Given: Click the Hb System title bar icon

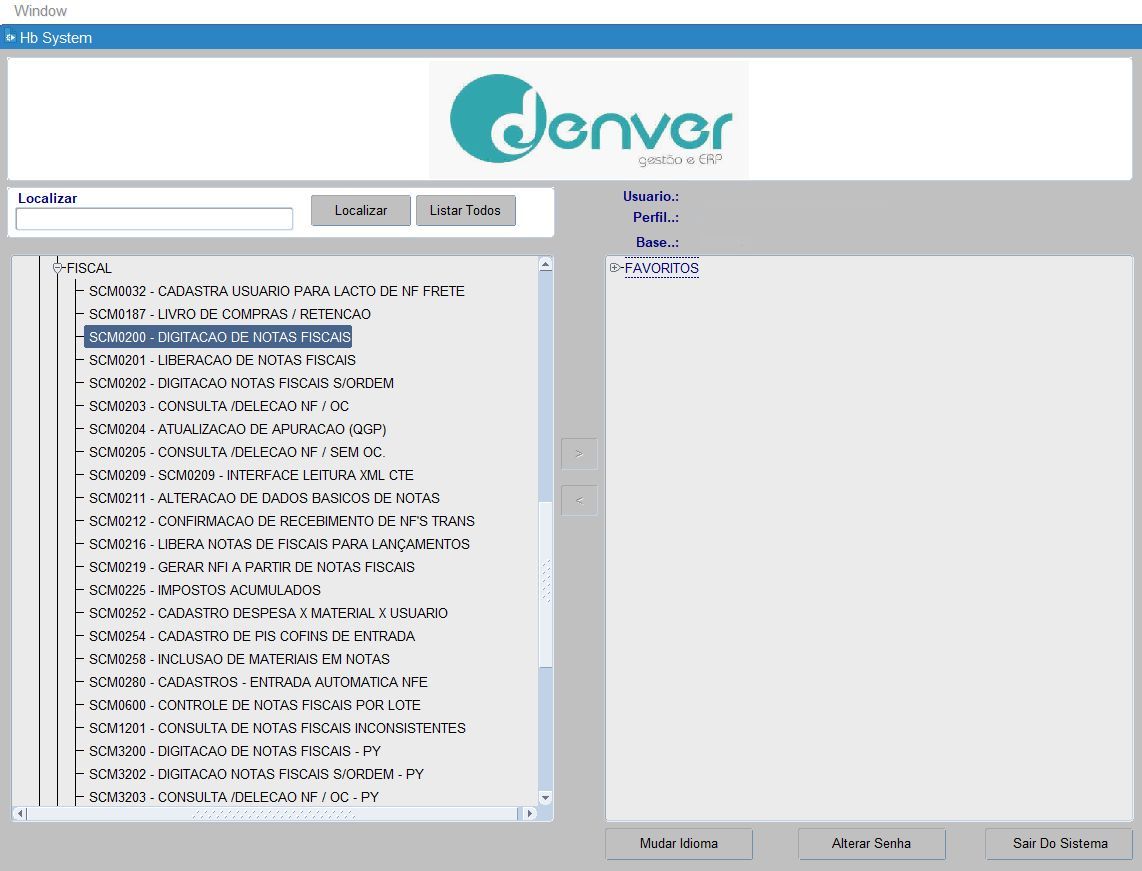Looking at the screenshot, I should coord(10,37).
